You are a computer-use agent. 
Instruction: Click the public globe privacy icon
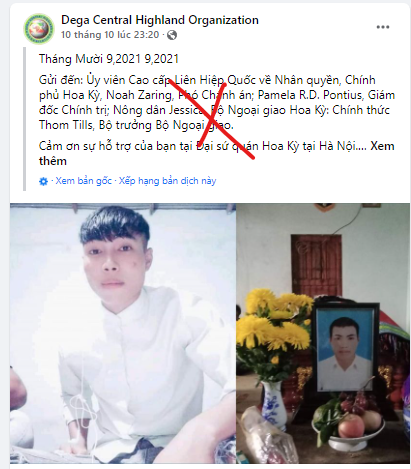tap(172, 35)
